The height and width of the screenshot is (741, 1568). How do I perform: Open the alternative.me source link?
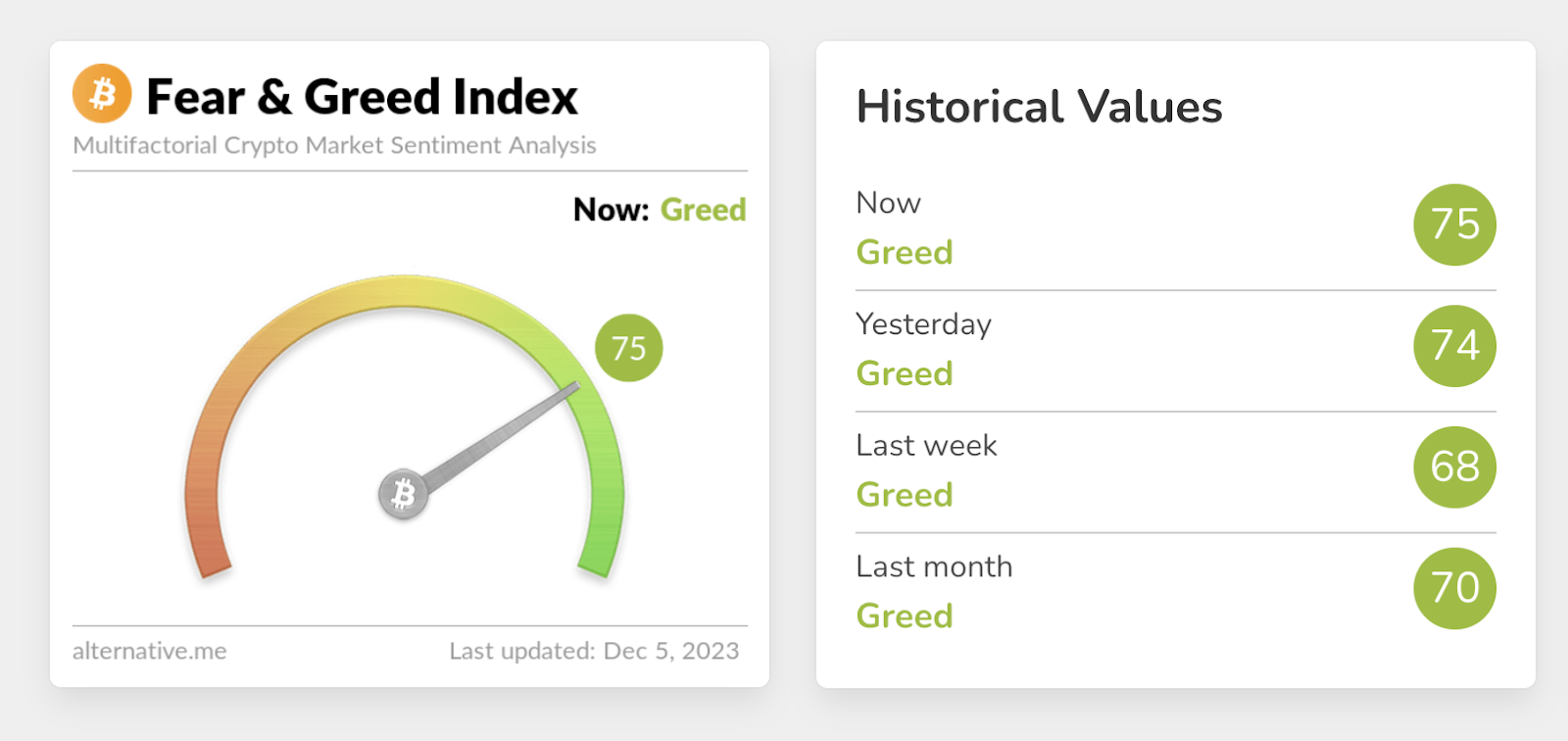tap(149, 651)
